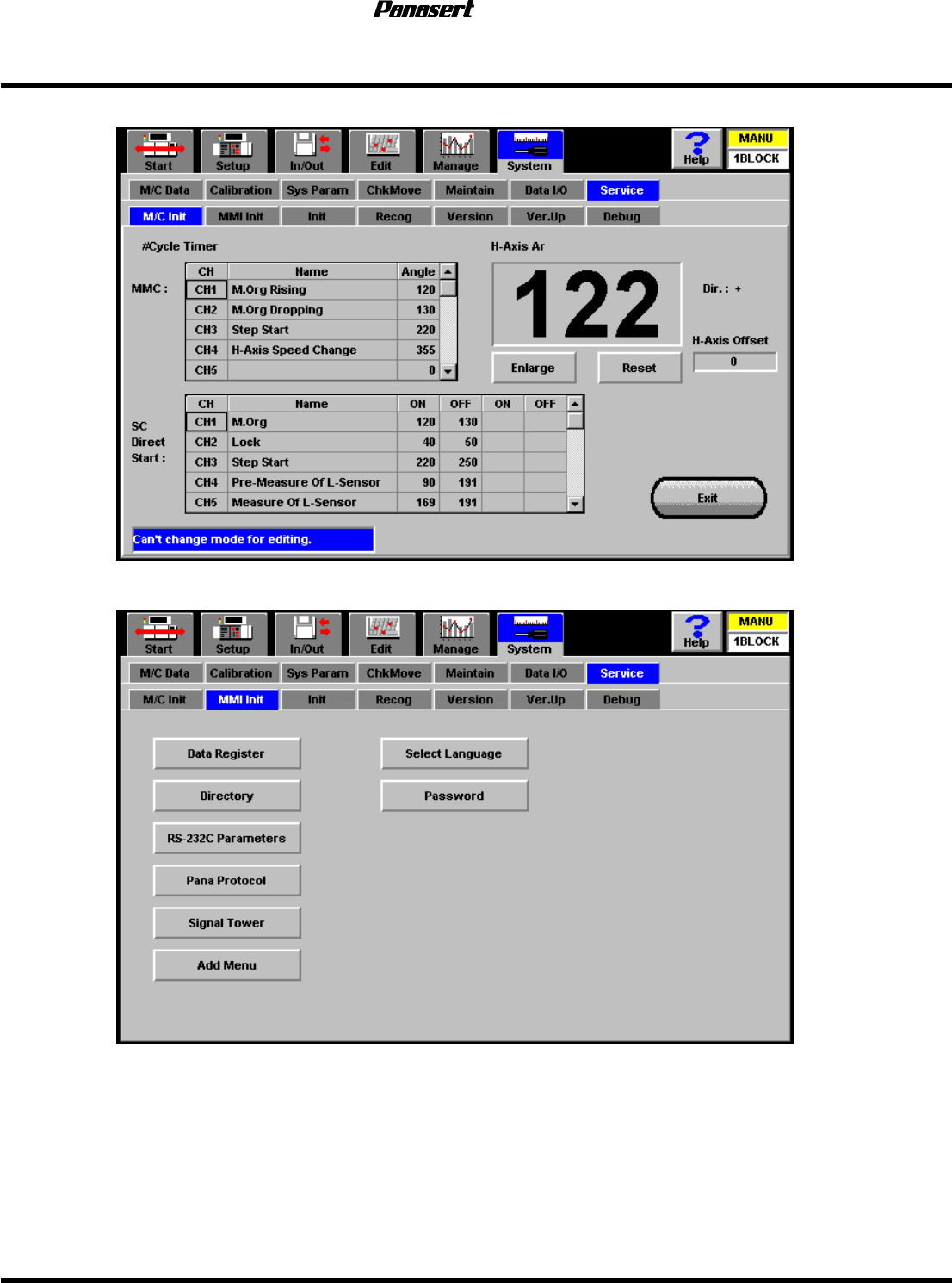Open In/Out icon in upper screen toolbar

click(x=308, y=152)
